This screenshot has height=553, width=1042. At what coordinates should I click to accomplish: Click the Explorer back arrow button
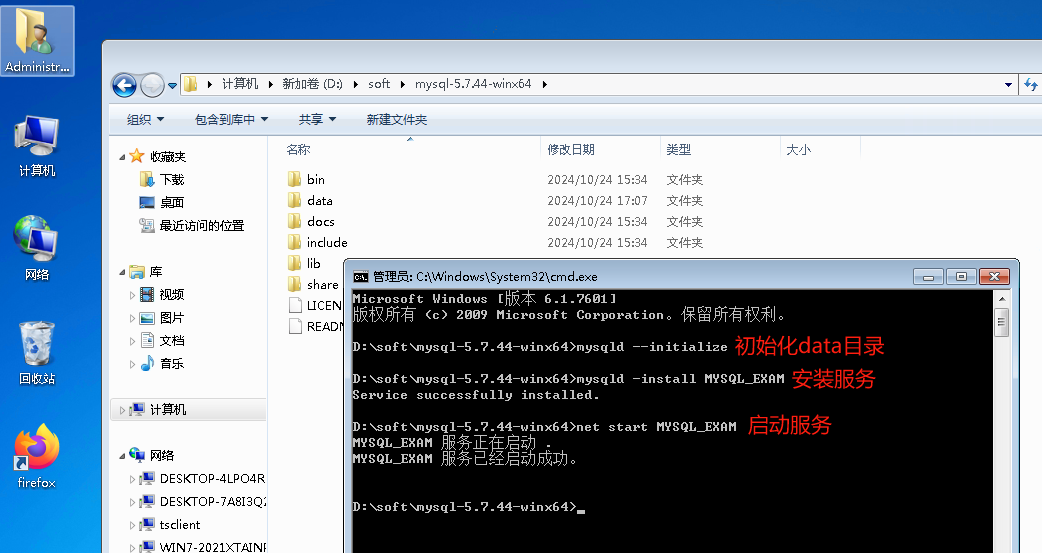124,85
